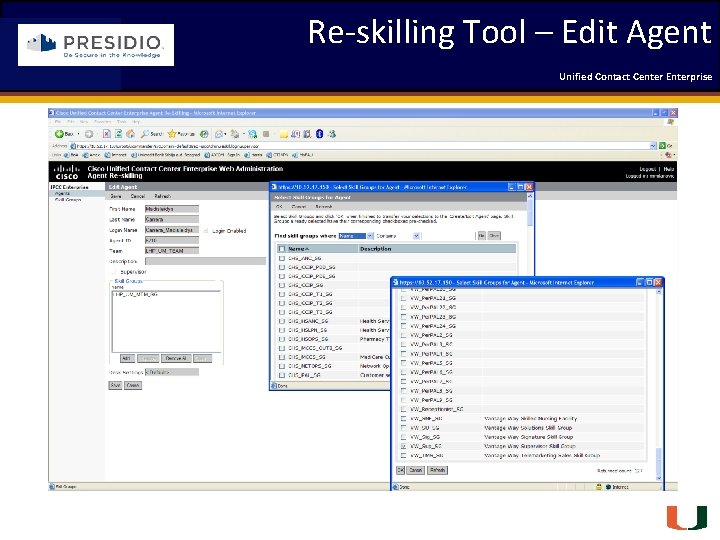Open the File menu in main IE window

[x=58, y=122]
